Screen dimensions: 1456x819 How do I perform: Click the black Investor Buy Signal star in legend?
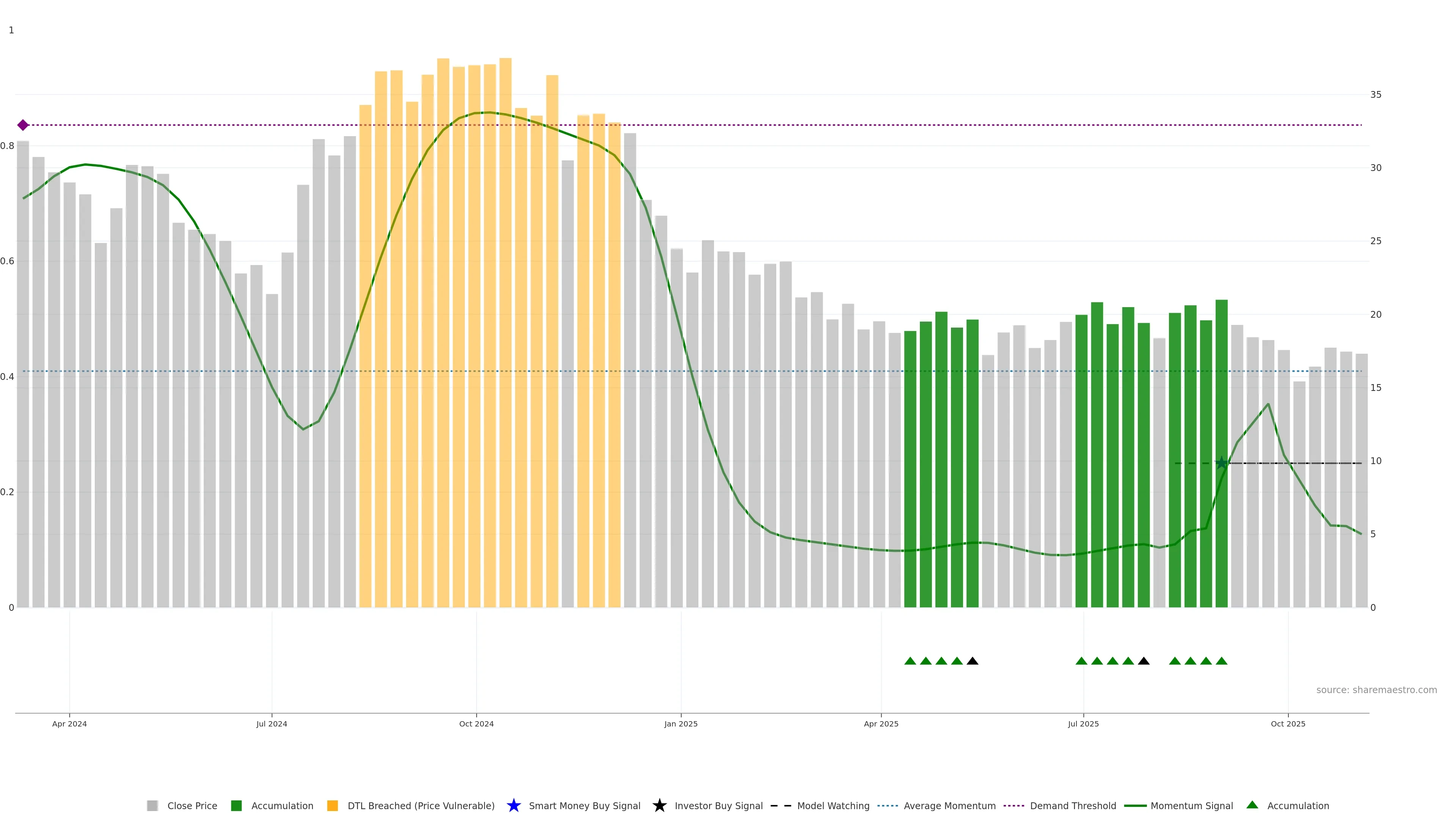pos(659,805)
